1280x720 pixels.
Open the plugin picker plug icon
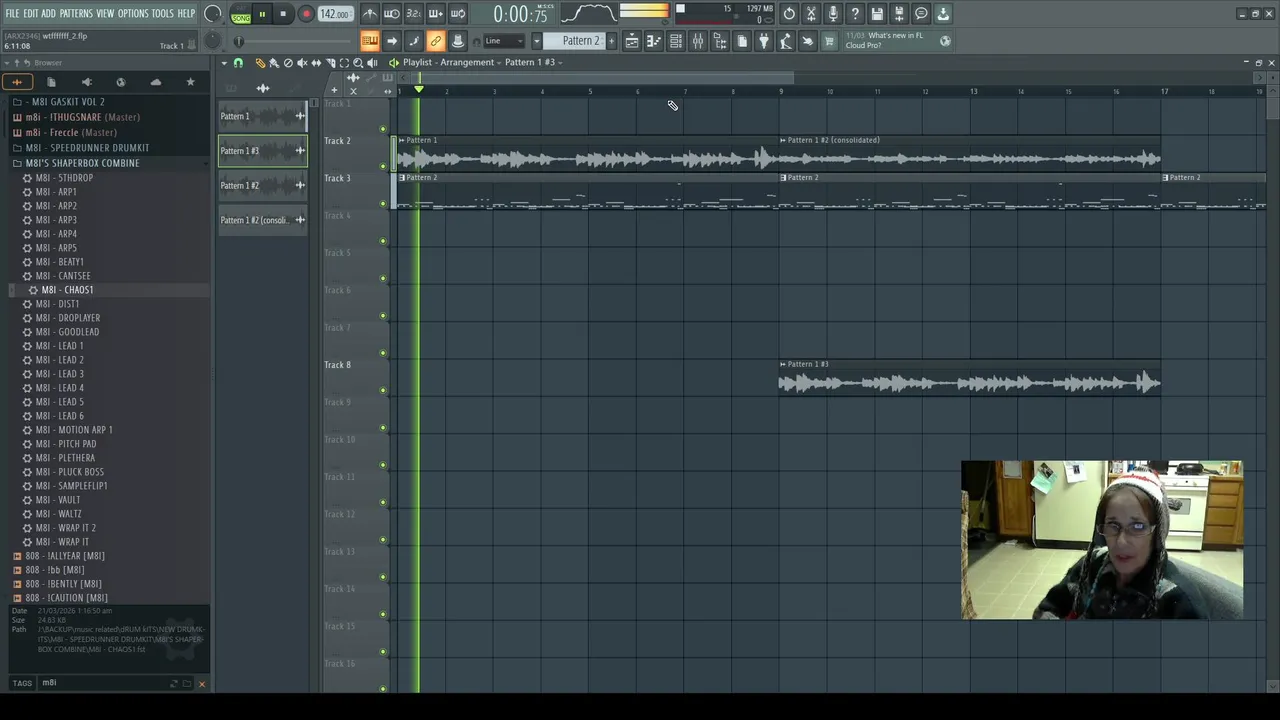pos(762,41)
